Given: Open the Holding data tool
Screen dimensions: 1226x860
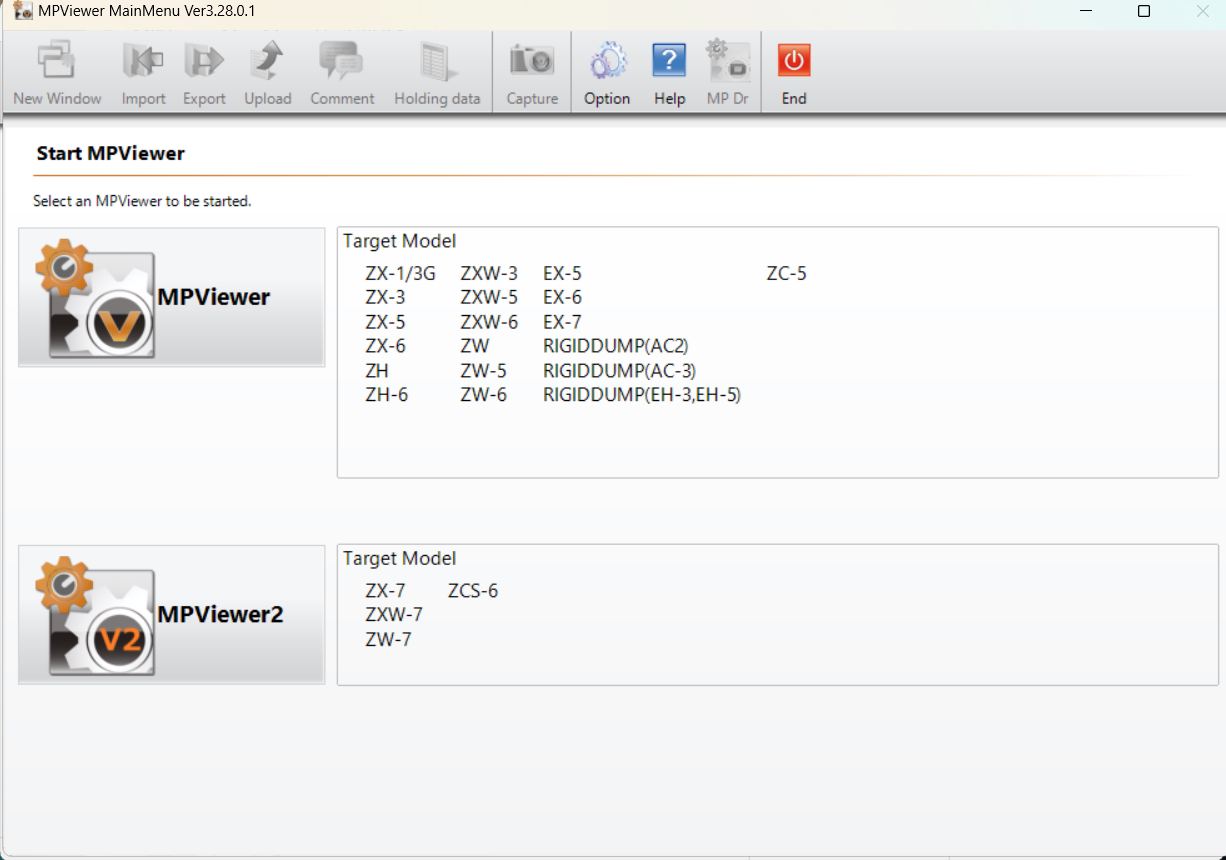Looking at the screenshot, I should click(x=436, y=60).
